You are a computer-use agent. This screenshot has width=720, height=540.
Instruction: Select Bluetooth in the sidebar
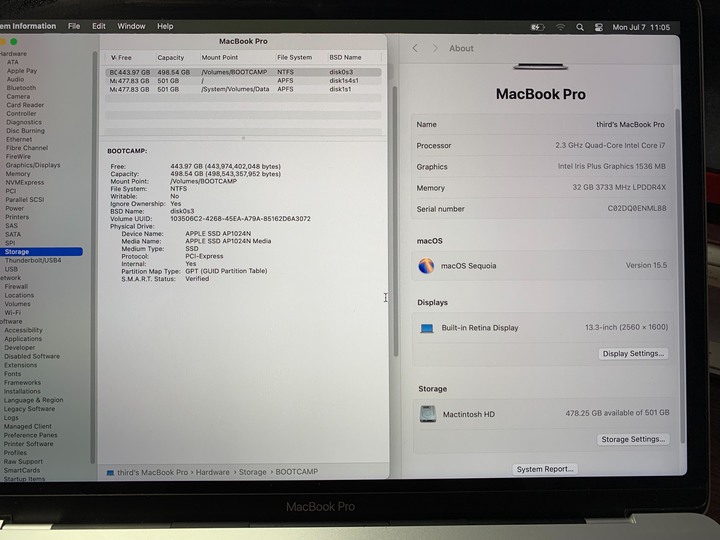coord(21,88)
